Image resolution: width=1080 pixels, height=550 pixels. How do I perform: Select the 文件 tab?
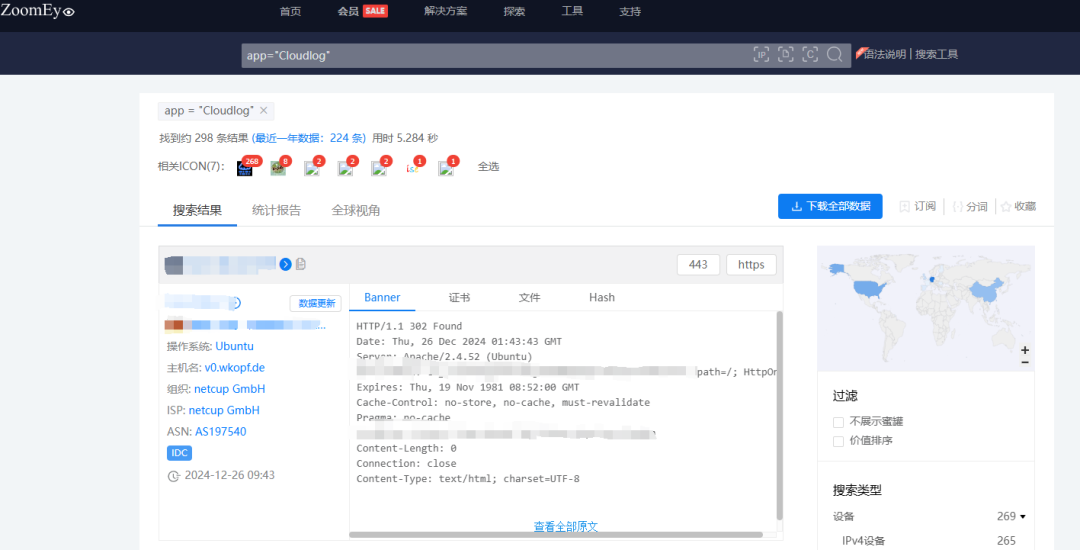(x=529, y=297)
